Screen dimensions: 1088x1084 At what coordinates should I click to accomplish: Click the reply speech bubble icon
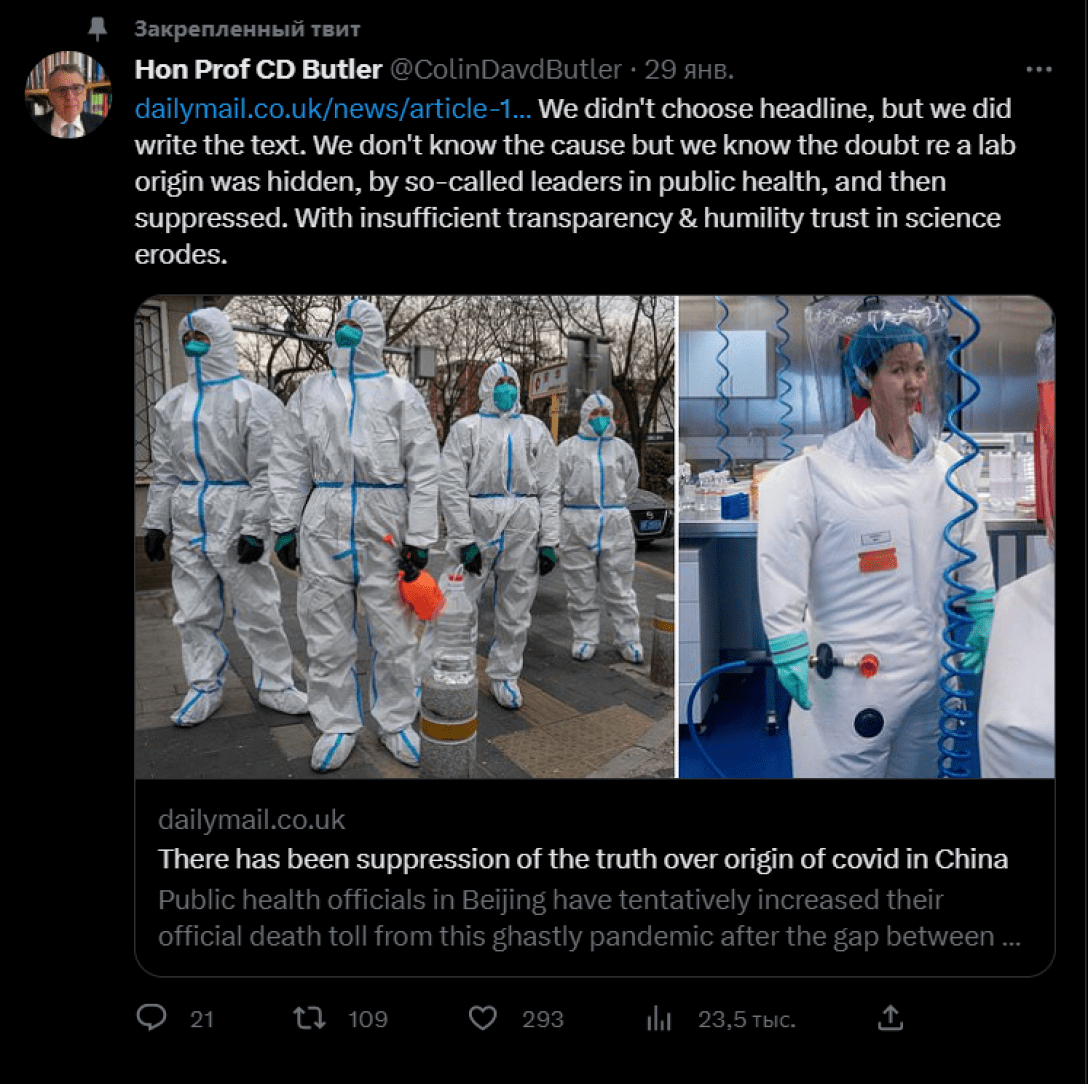151,1017
